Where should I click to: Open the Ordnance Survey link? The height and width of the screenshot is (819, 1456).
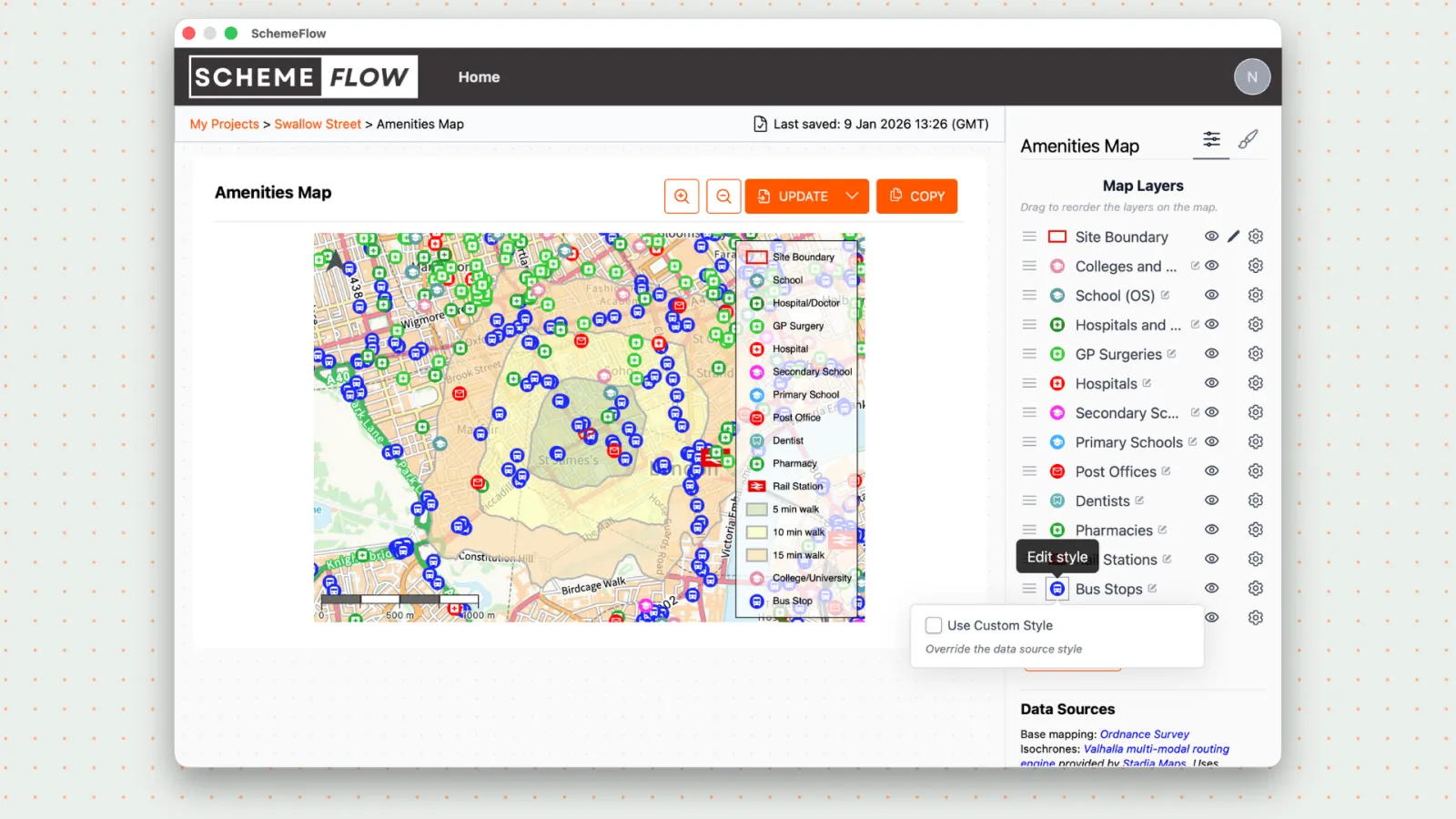click(x=1145, y=734)
